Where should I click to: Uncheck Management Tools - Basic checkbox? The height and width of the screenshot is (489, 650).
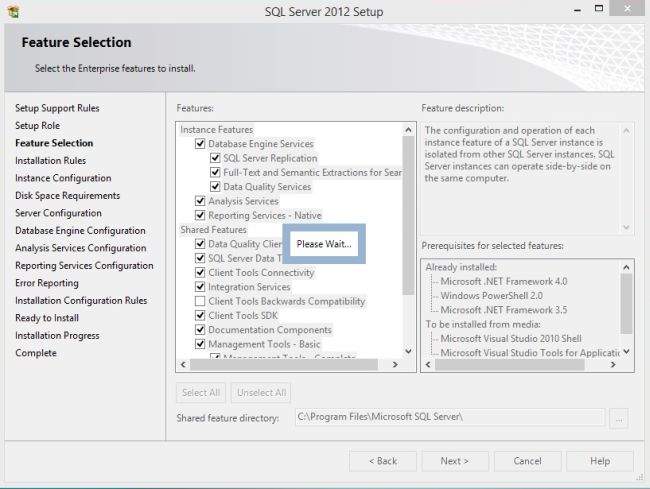(x=200, y=344)
